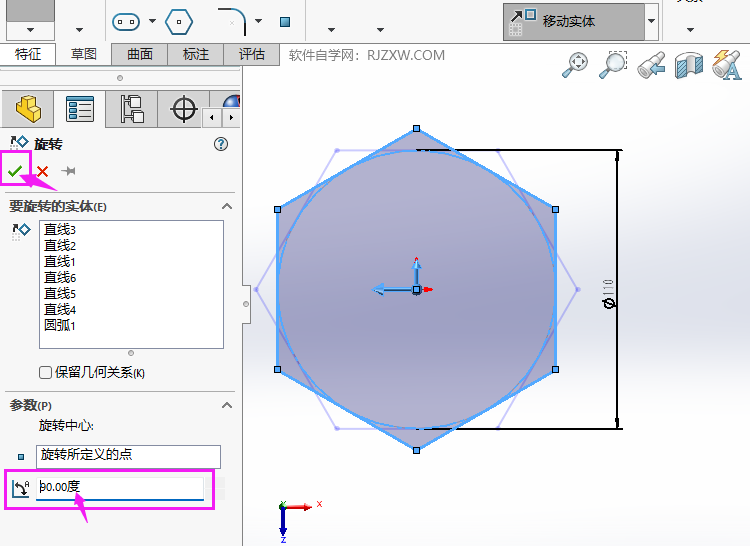Switch to the 特征 tab
This screenshot has height=546, width=750.
coord(28,54)
